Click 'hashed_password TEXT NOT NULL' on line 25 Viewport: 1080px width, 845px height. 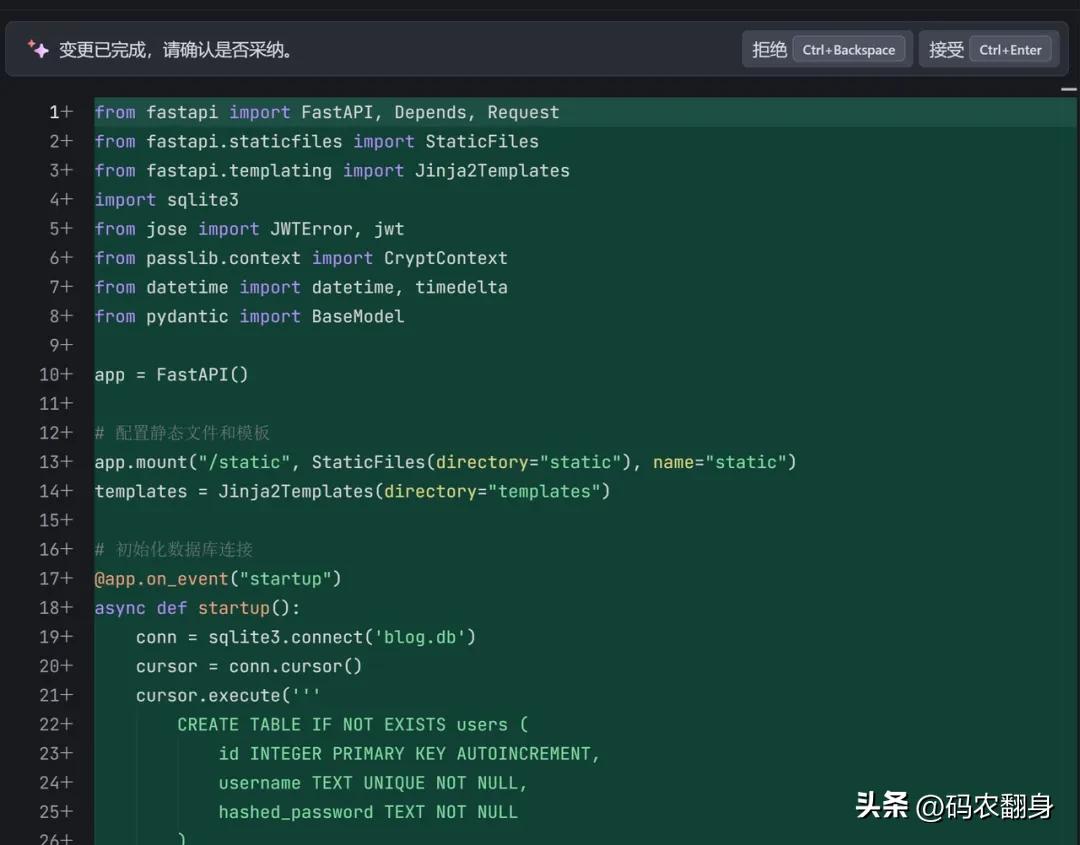368,811
